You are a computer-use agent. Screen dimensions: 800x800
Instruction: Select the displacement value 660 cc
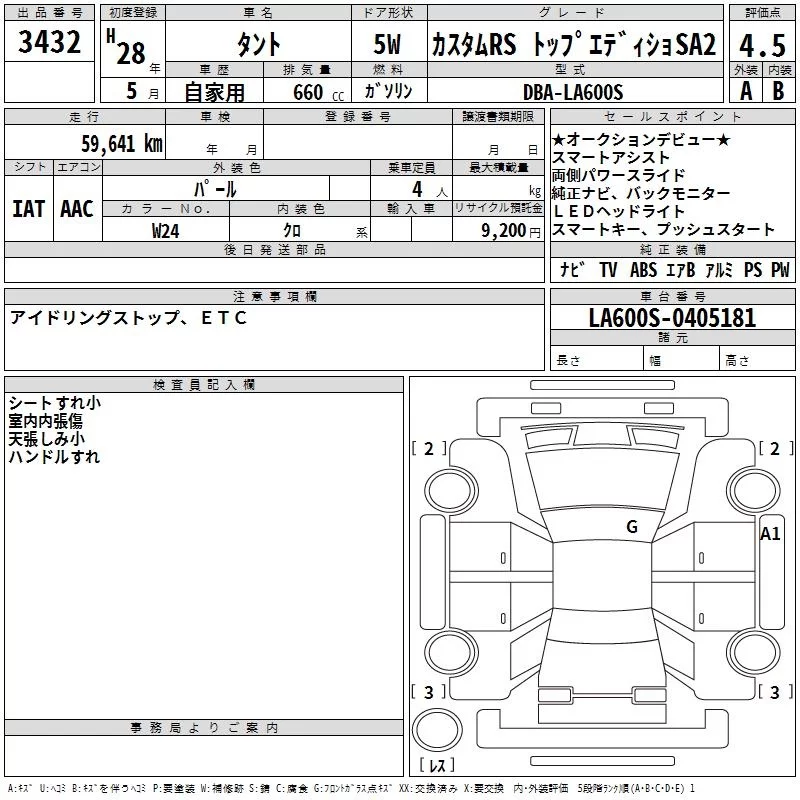tap(318, 93)
